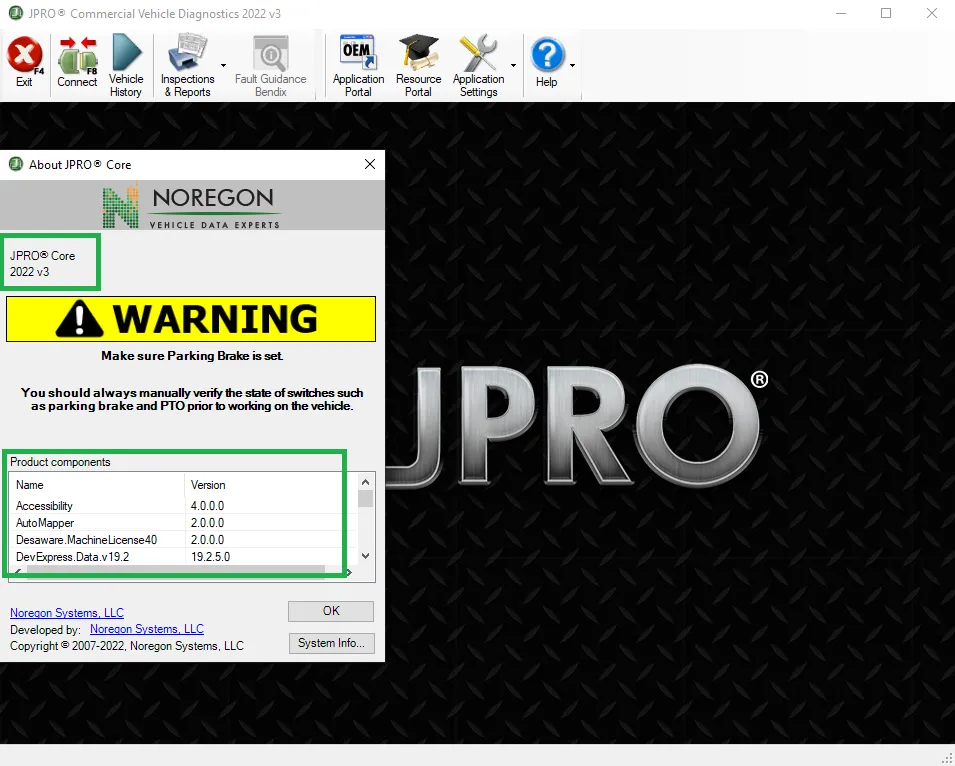Open the top Noregon Systems, LLC link
This screenshot has height=766, width=955.
tap(67, 613)
